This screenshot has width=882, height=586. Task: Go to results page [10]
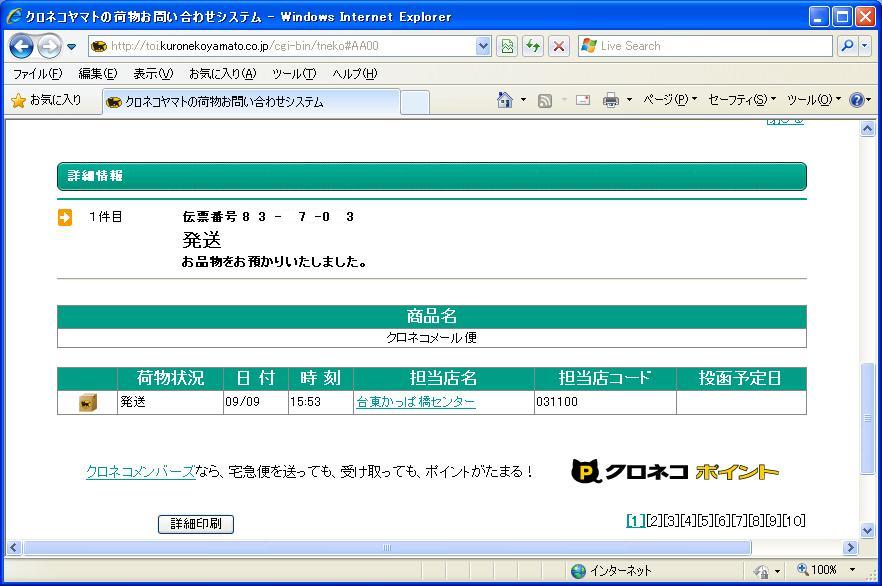click(x=794, y=521)
